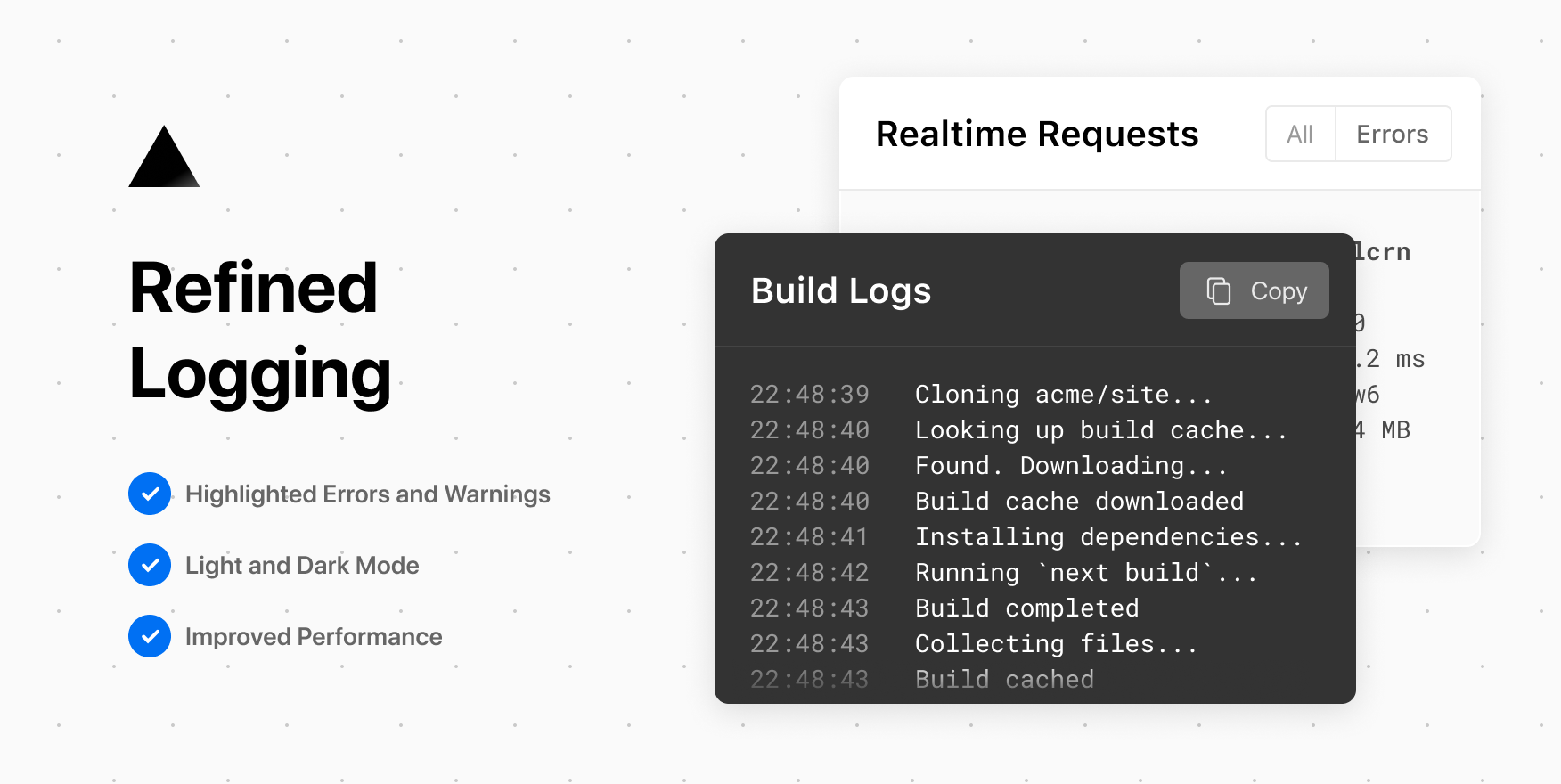Image resolution: width=1561 pixels, height=784 pixels.
Task: Switch to the All tab
Action: [1300, 135]
